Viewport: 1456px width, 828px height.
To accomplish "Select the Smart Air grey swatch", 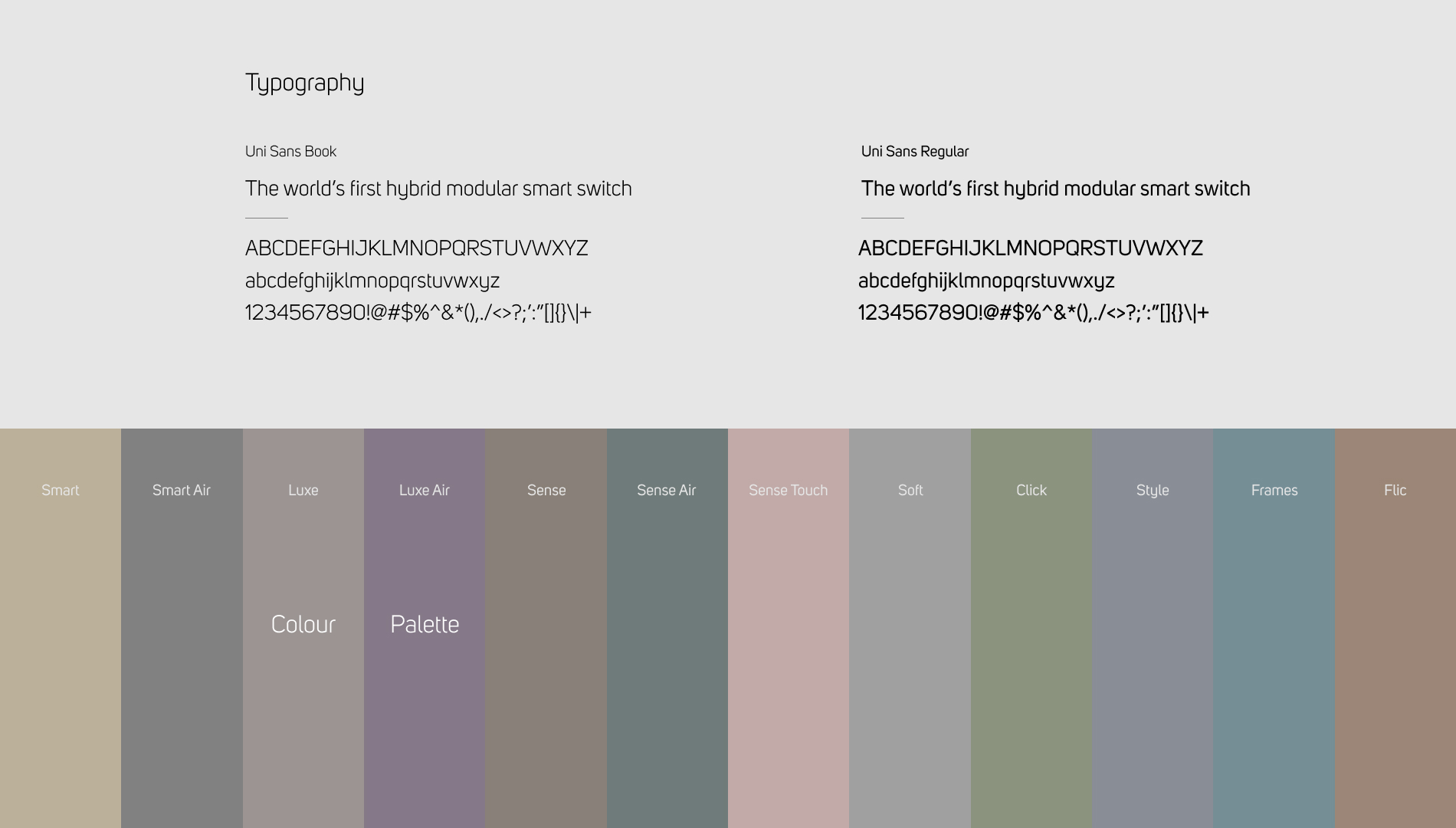I will (x=182, y=628).
